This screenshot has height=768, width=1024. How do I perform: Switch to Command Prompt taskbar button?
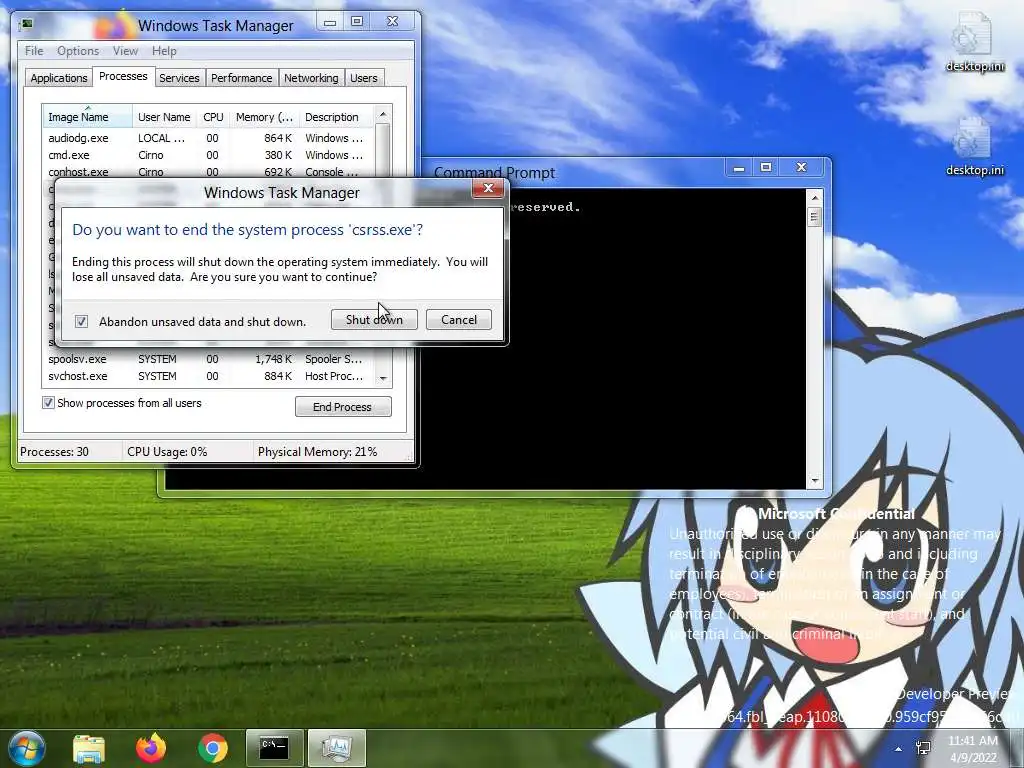274,748
